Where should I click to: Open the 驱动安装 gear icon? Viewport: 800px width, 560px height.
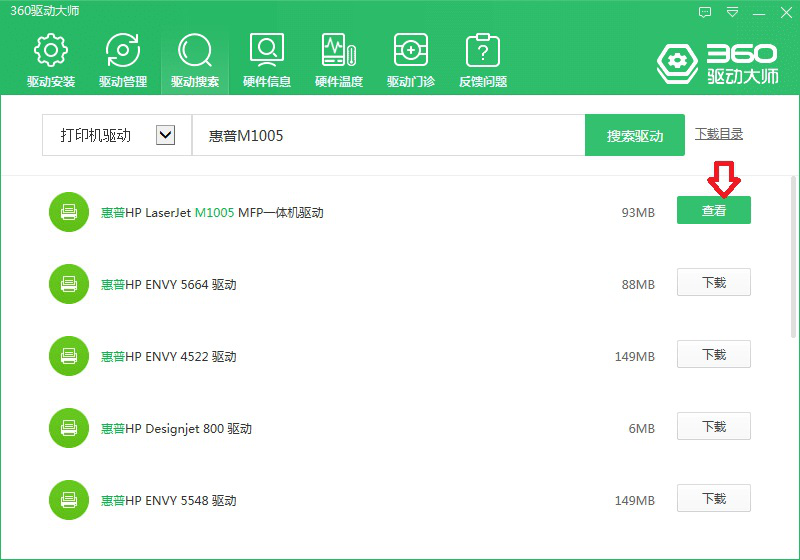pyautogui.click(x=51, y=51)
